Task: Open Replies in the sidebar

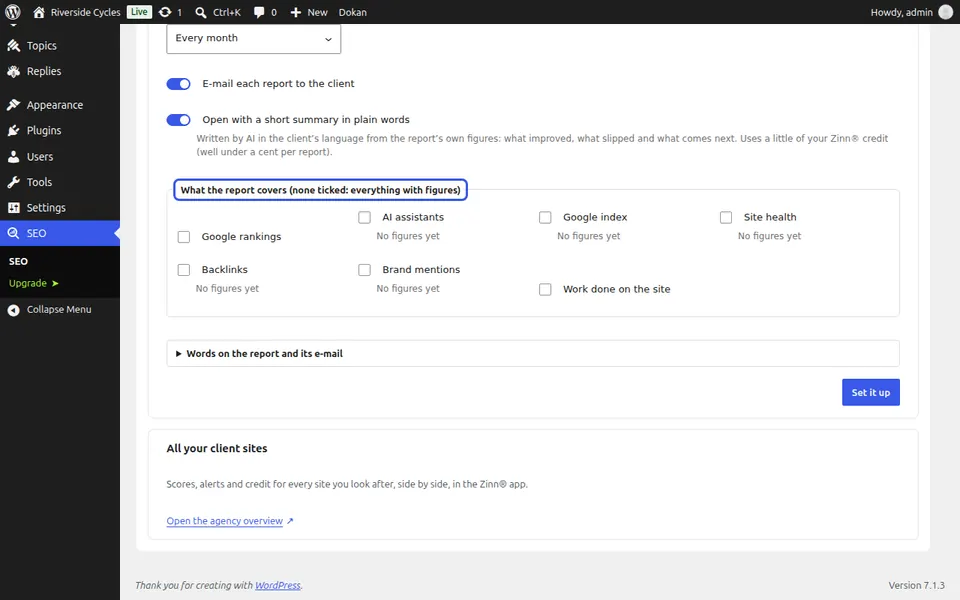Action: point(60,72)
